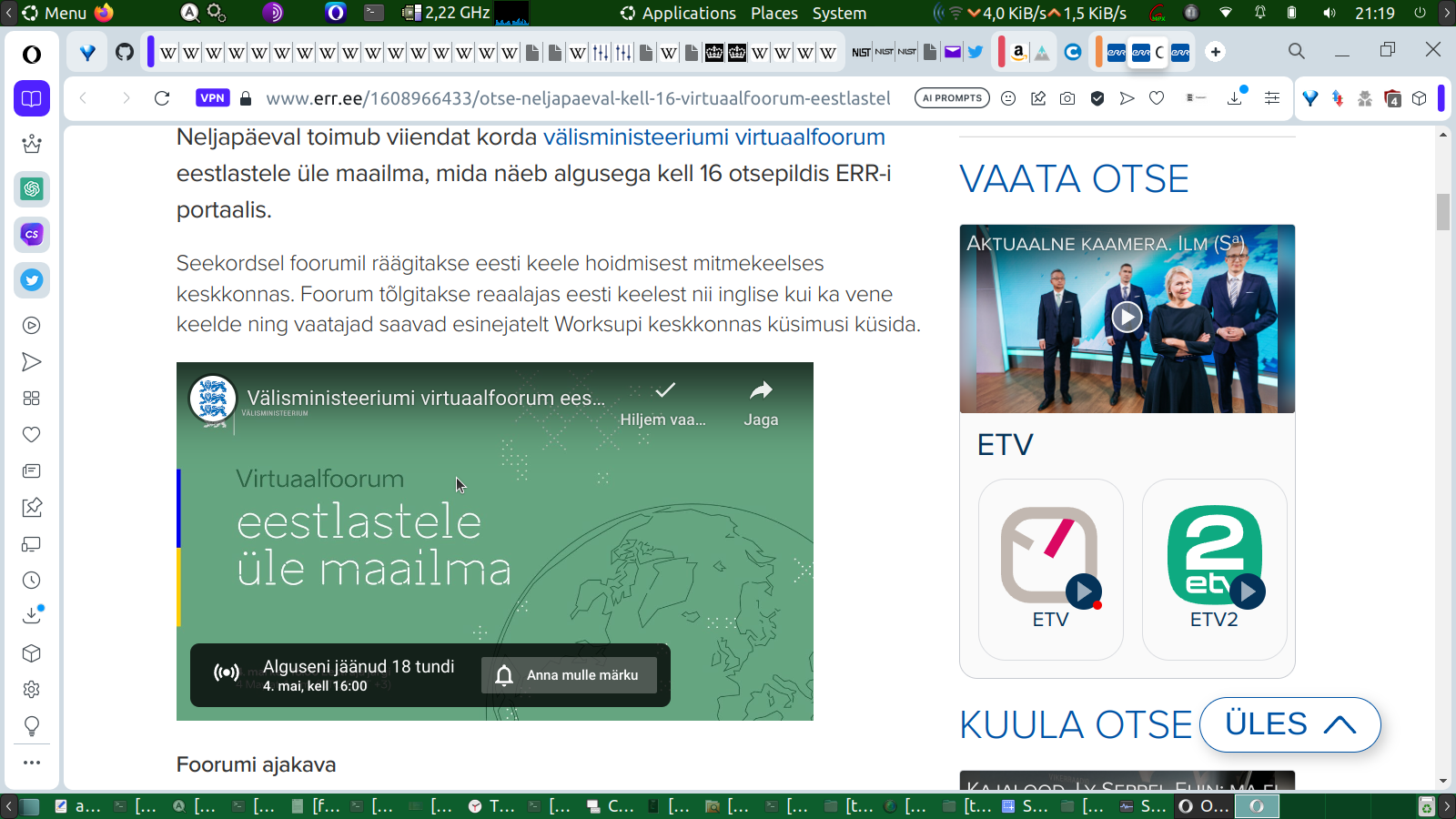Open sidebar setup three-dots menu
Viewport: 1456px width, 819px height.
[32, 763]
